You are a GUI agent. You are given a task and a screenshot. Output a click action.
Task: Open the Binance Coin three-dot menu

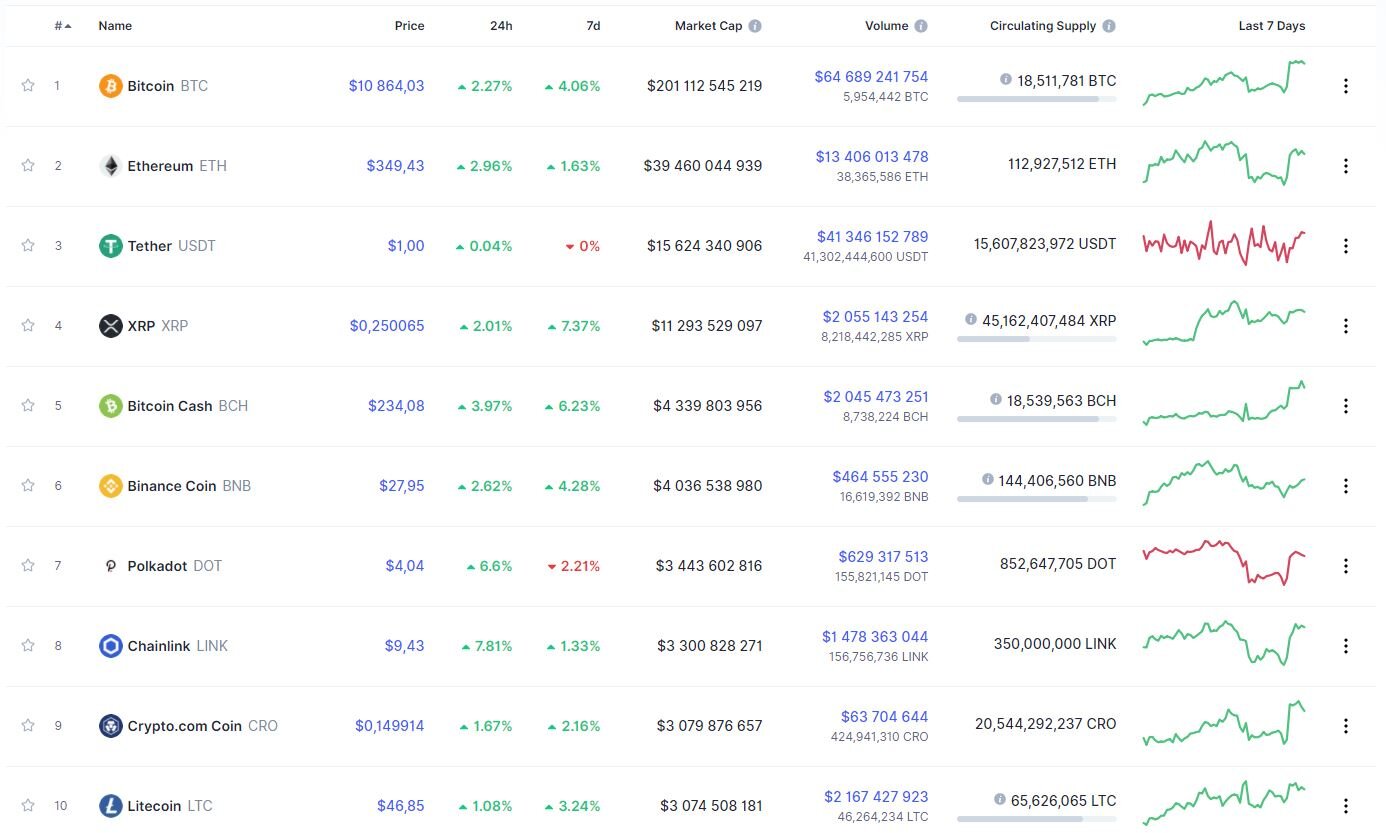tap(1345, 486)
